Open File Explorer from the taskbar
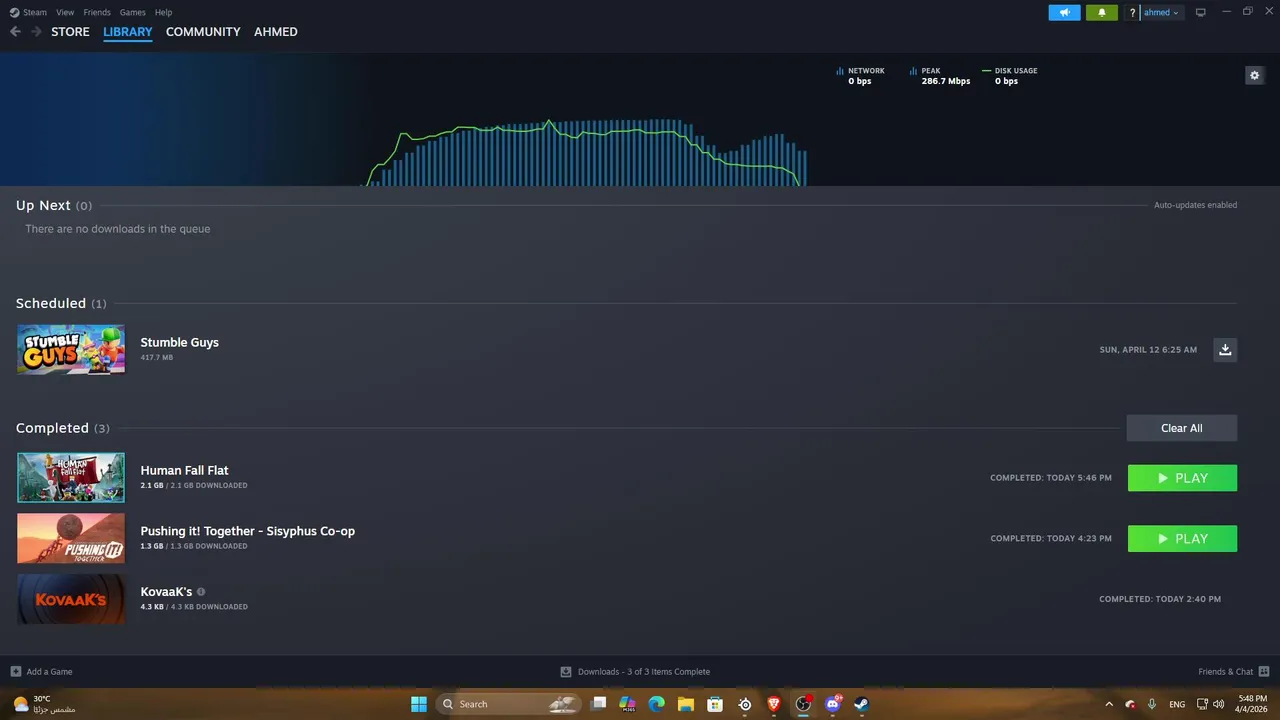 [x=686, y=704]
